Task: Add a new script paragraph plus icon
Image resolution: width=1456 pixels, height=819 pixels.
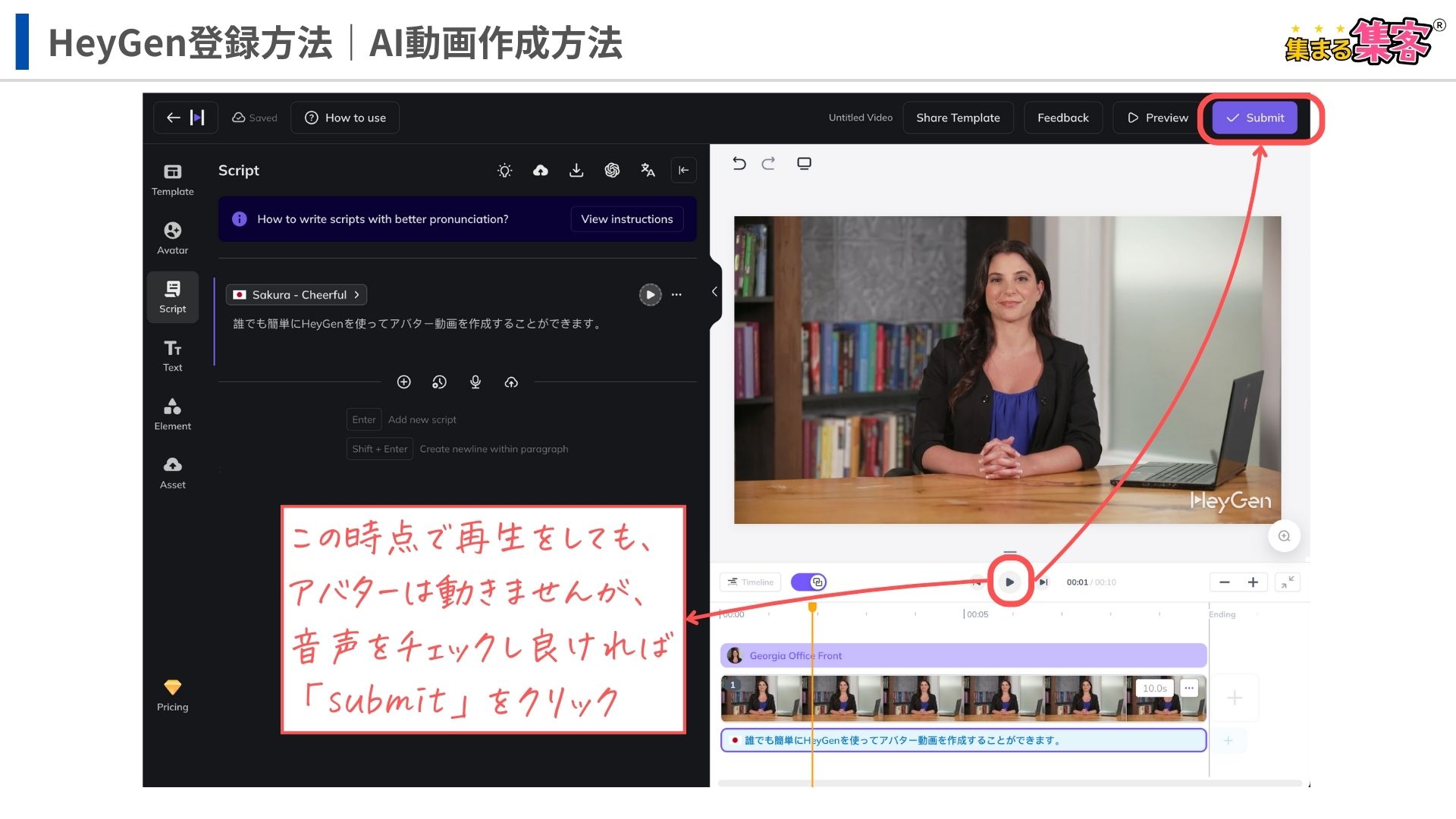Action: [404, 382]
